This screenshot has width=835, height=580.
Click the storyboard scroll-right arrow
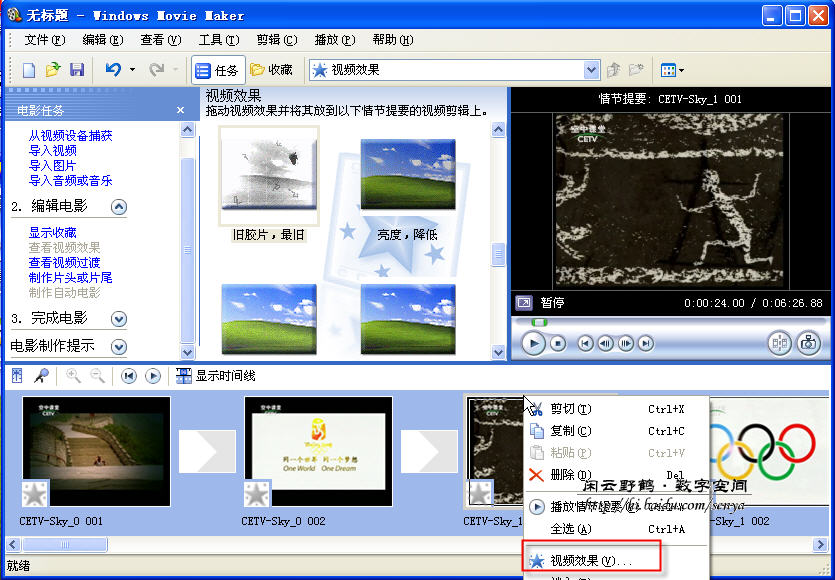(821, 544)
